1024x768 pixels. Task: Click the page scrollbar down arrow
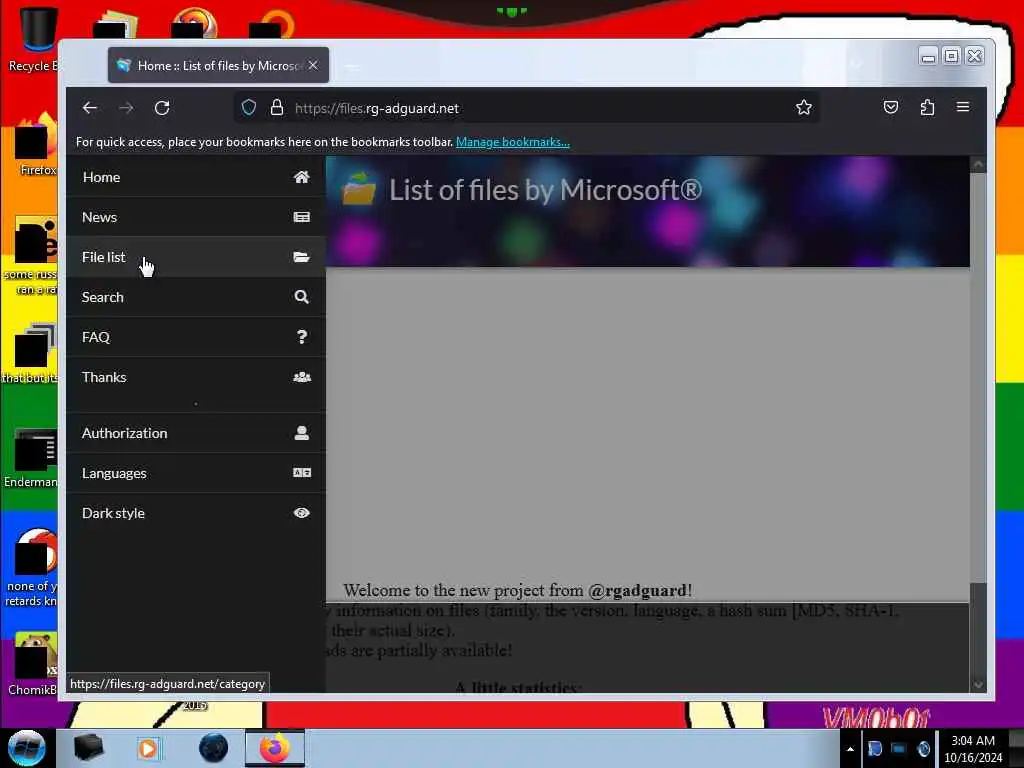(978, 684)
